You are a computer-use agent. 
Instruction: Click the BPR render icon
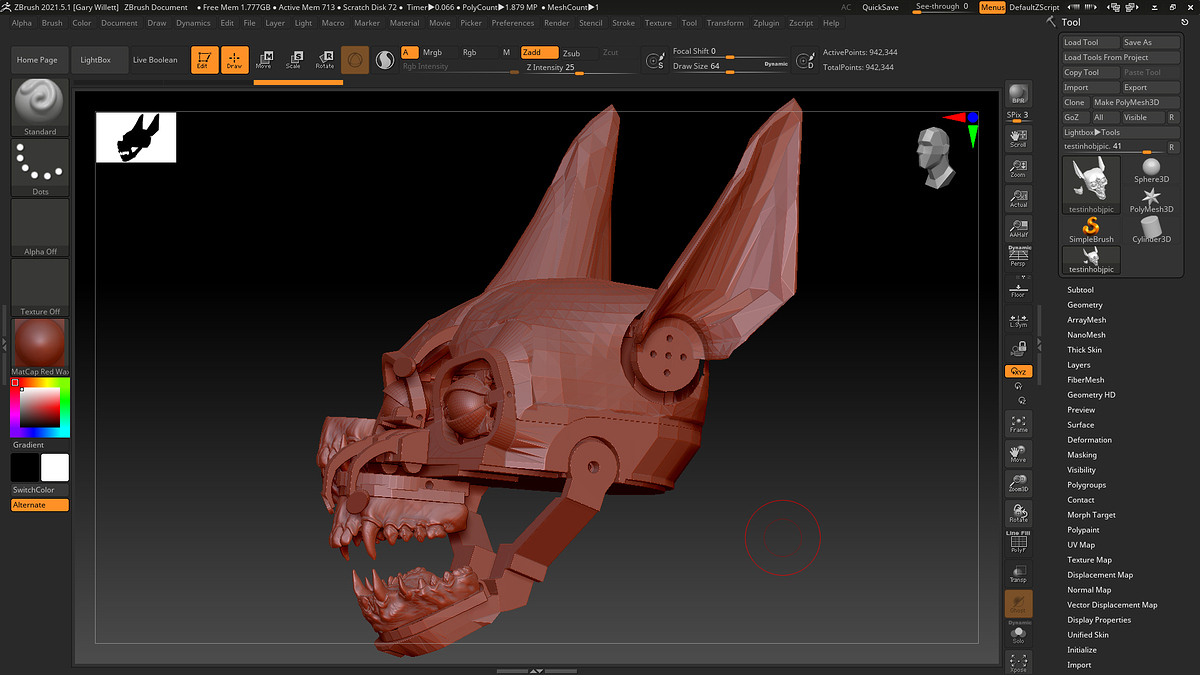coord(1018,95)
